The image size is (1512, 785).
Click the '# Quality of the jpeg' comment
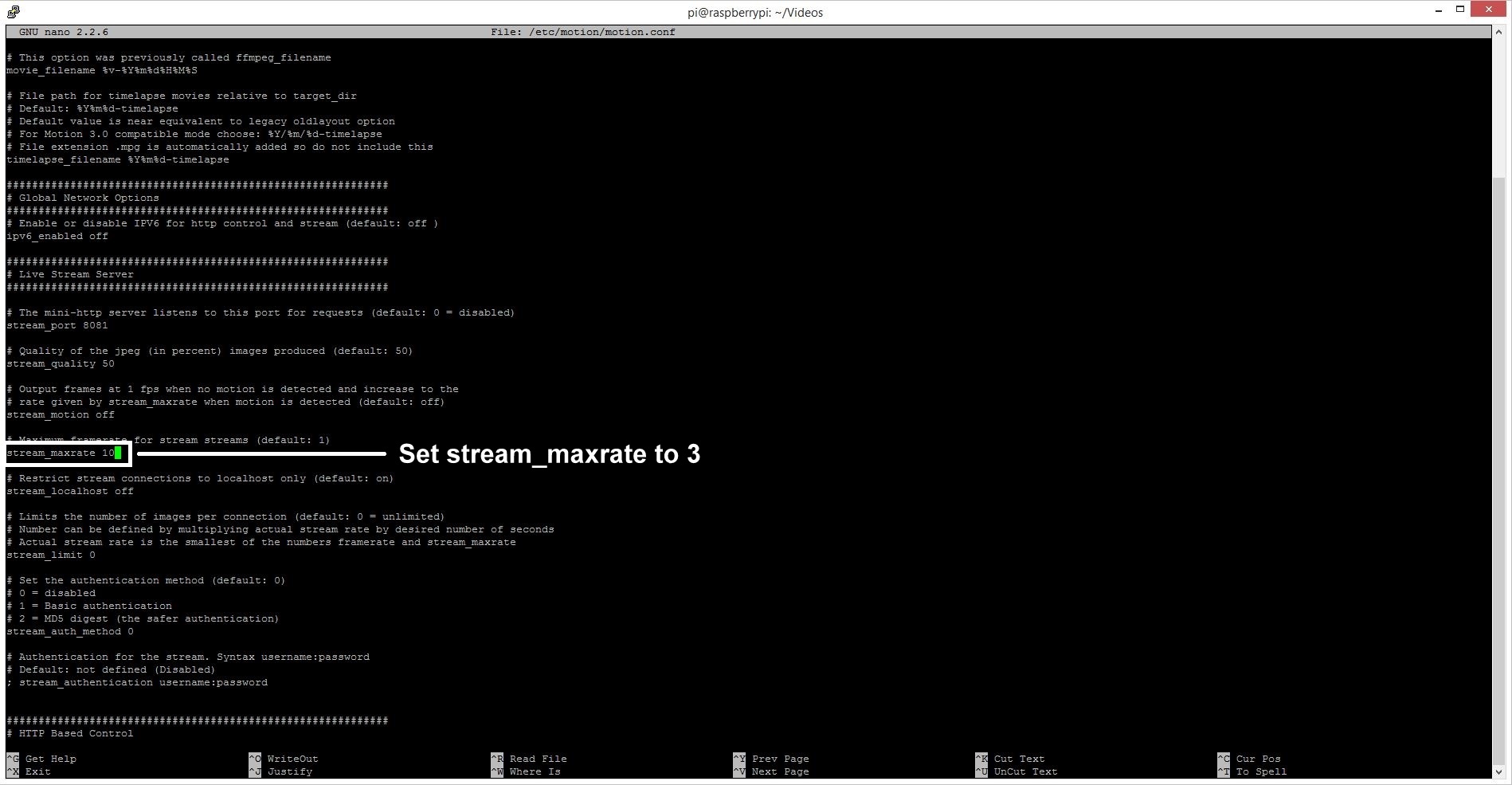click(x=210, y=351)
